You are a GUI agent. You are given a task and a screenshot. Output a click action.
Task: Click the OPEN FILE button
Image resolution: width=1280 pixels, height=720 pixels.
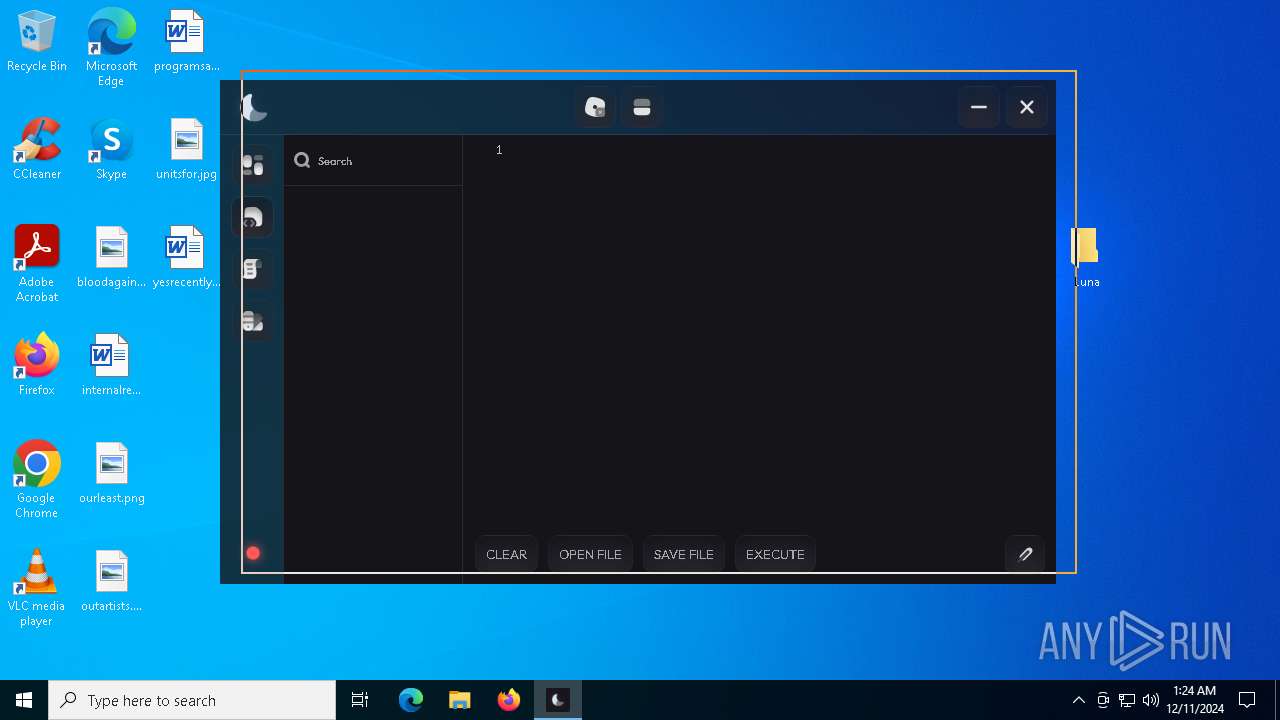[590, 554]
